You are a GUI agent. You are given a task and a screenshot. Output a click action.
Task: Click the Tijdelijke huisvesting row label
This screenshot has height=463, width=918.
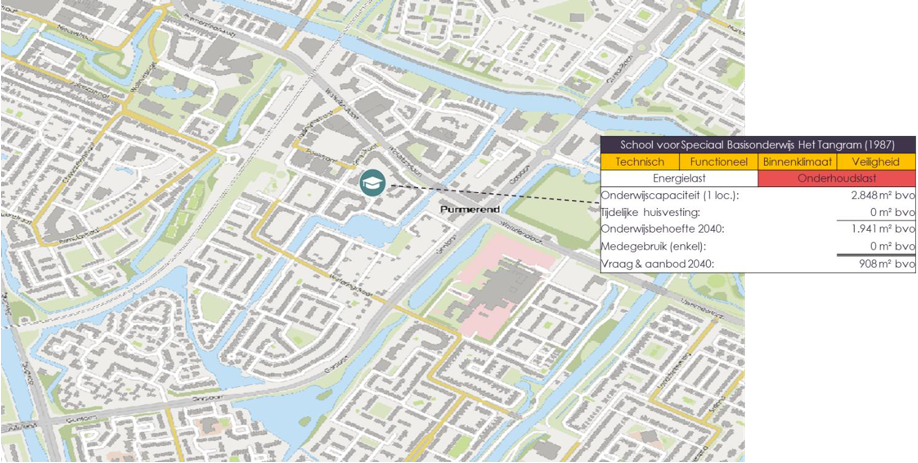[650, 212]
